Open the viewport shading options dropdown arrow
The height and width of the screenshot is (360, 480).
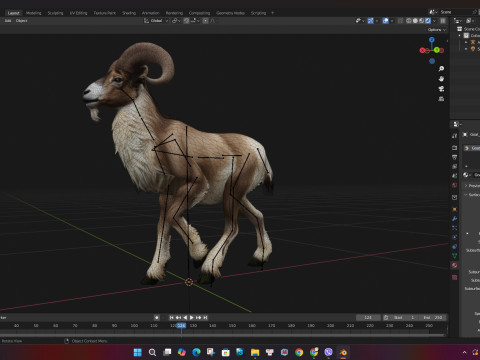pos(434,21)
